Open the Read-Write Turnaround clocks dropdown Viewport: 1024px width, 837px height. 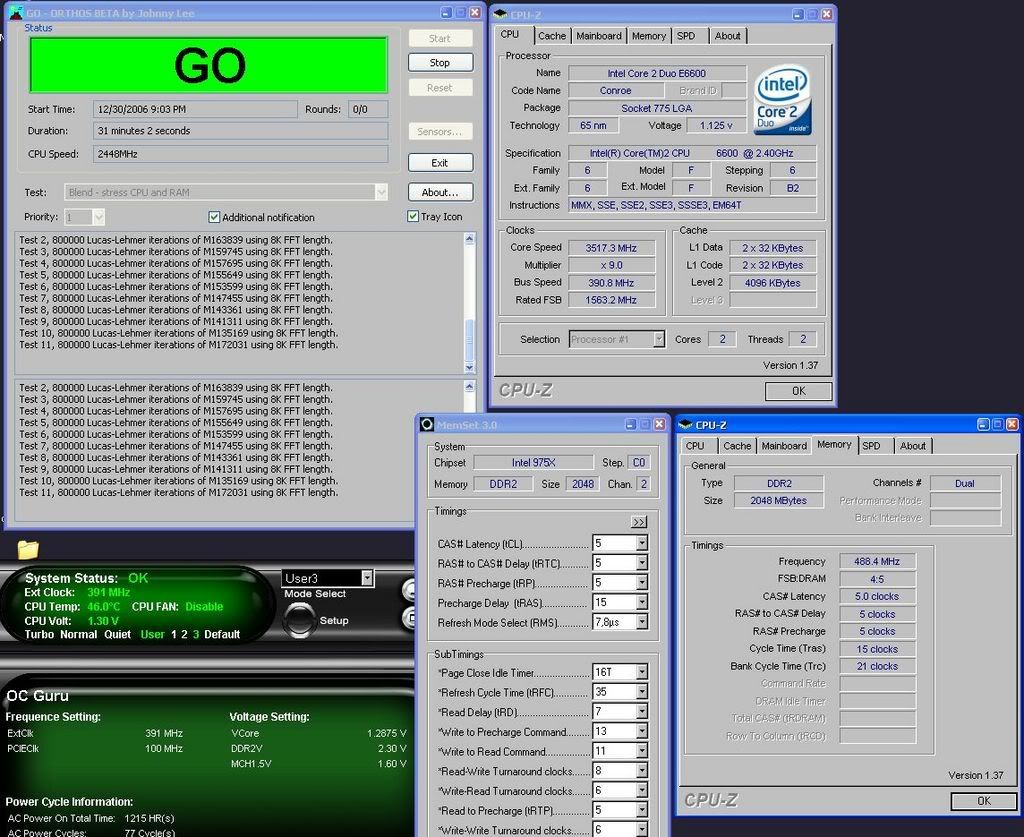pos(642,770)
